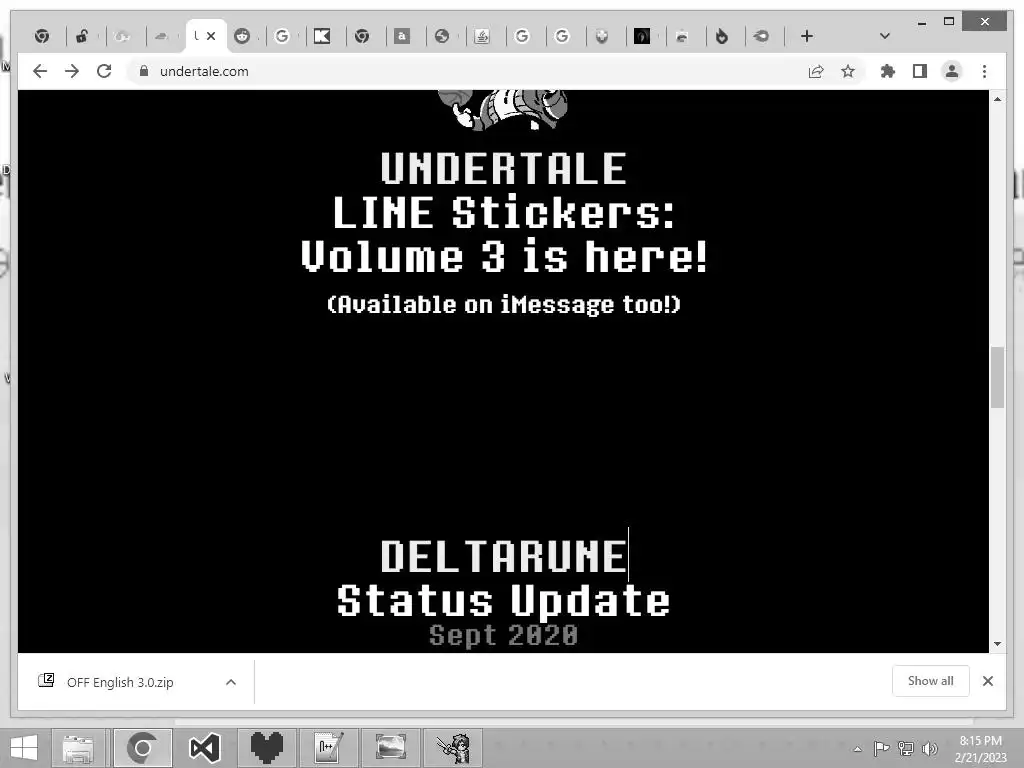Open the Undertale heart icon app
The image size is (1024, 768).
266,748
